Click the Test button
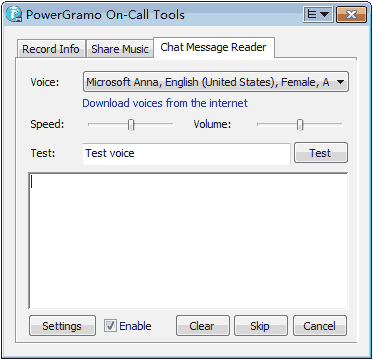This screenshot has height=360, width=373. [320, 153]
